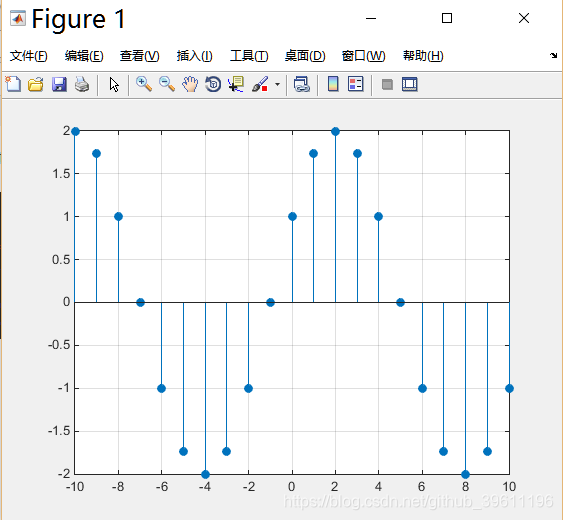Click the Link Plot icon

302,84
